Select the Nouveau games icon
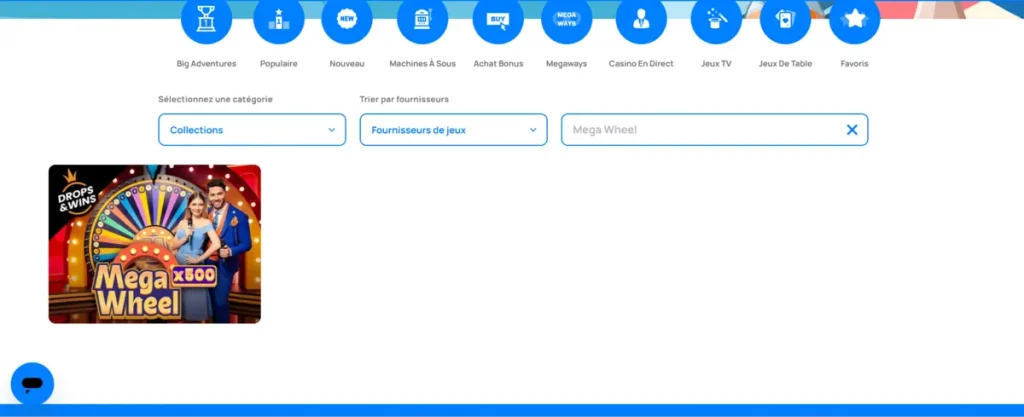 point(347,19)
